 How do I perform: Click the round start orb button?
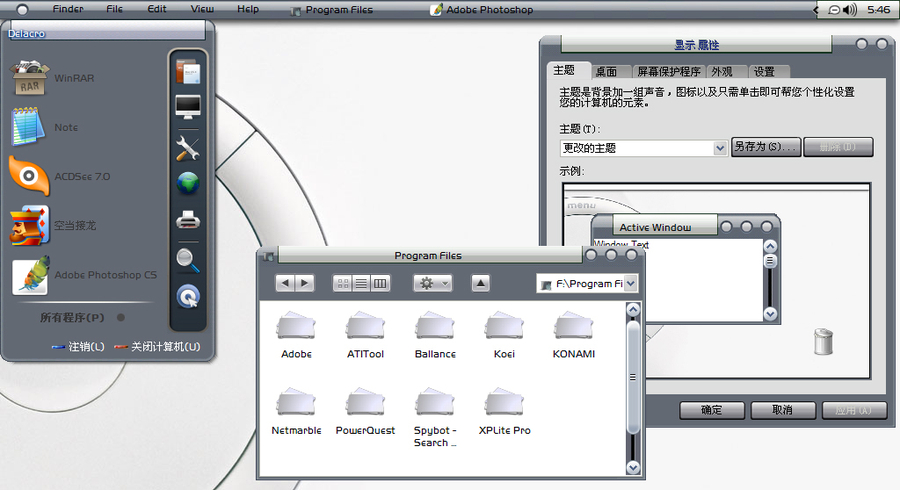[22, 9]
